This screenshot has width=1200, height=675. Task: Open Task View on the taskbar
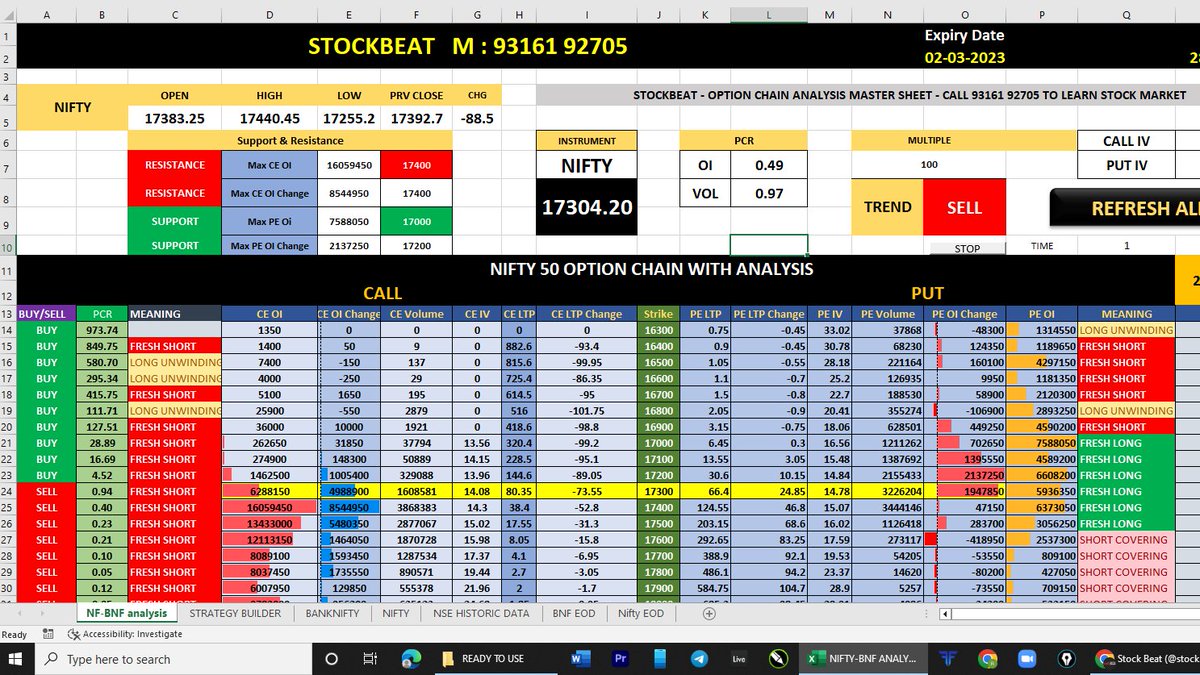pos(370,659)
